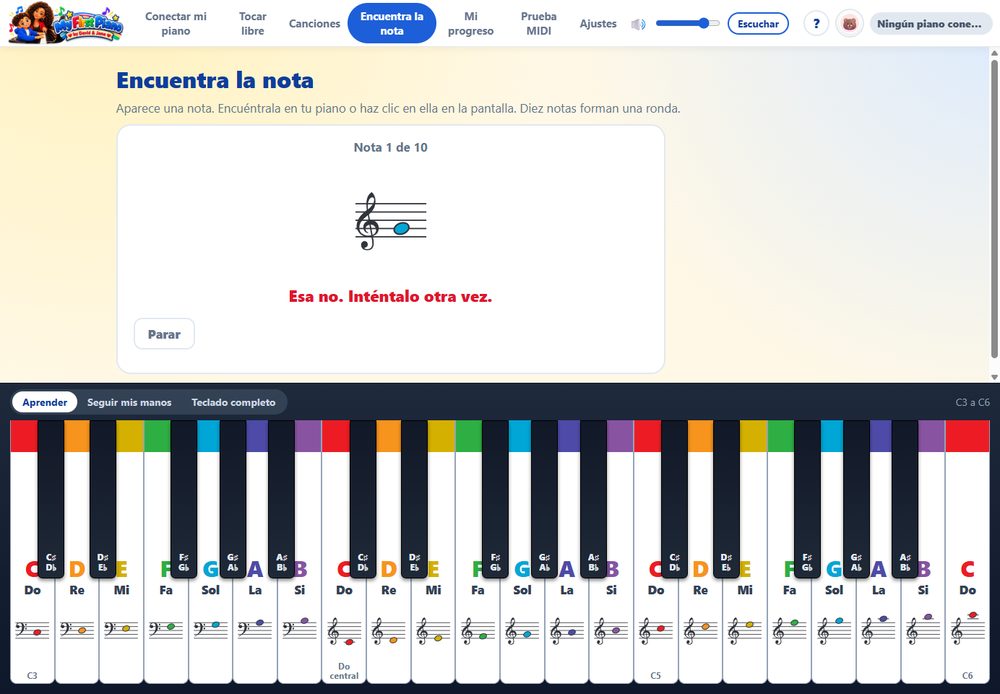This screenshot has height=694, width=1000.
Task: Open Conectar mi piano tab
Action: point(176,24)
